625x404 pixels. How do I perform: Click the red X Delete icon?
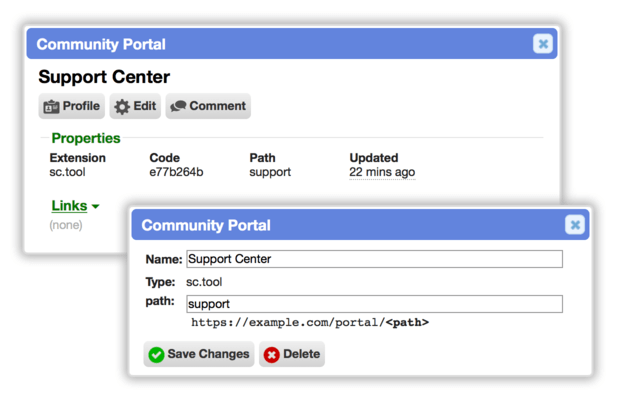[x=271, y=354]
